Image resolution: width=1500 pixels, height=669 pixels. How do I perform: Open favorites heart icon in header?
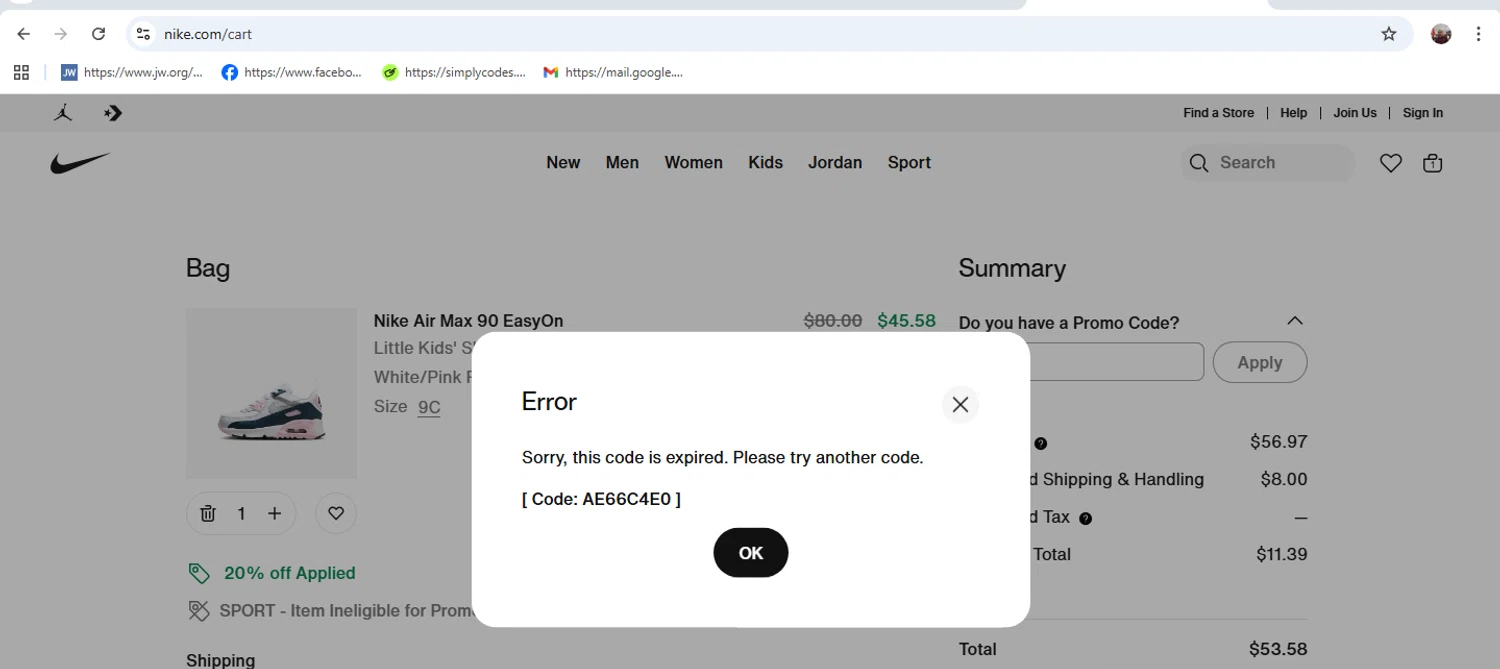[x=1390, y=163]
